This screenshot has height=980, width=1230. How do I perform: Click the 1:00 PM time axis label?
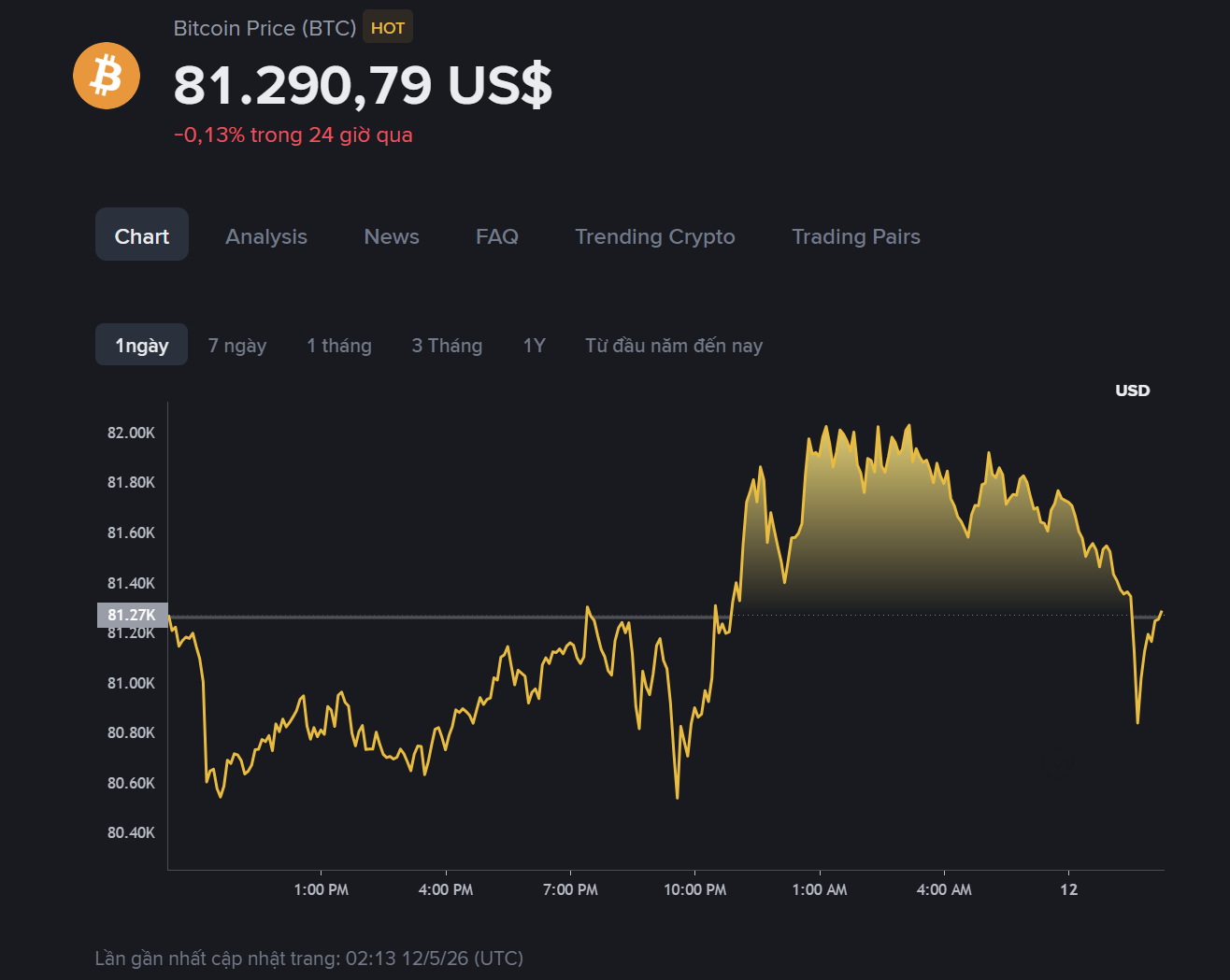click(322, 889)
